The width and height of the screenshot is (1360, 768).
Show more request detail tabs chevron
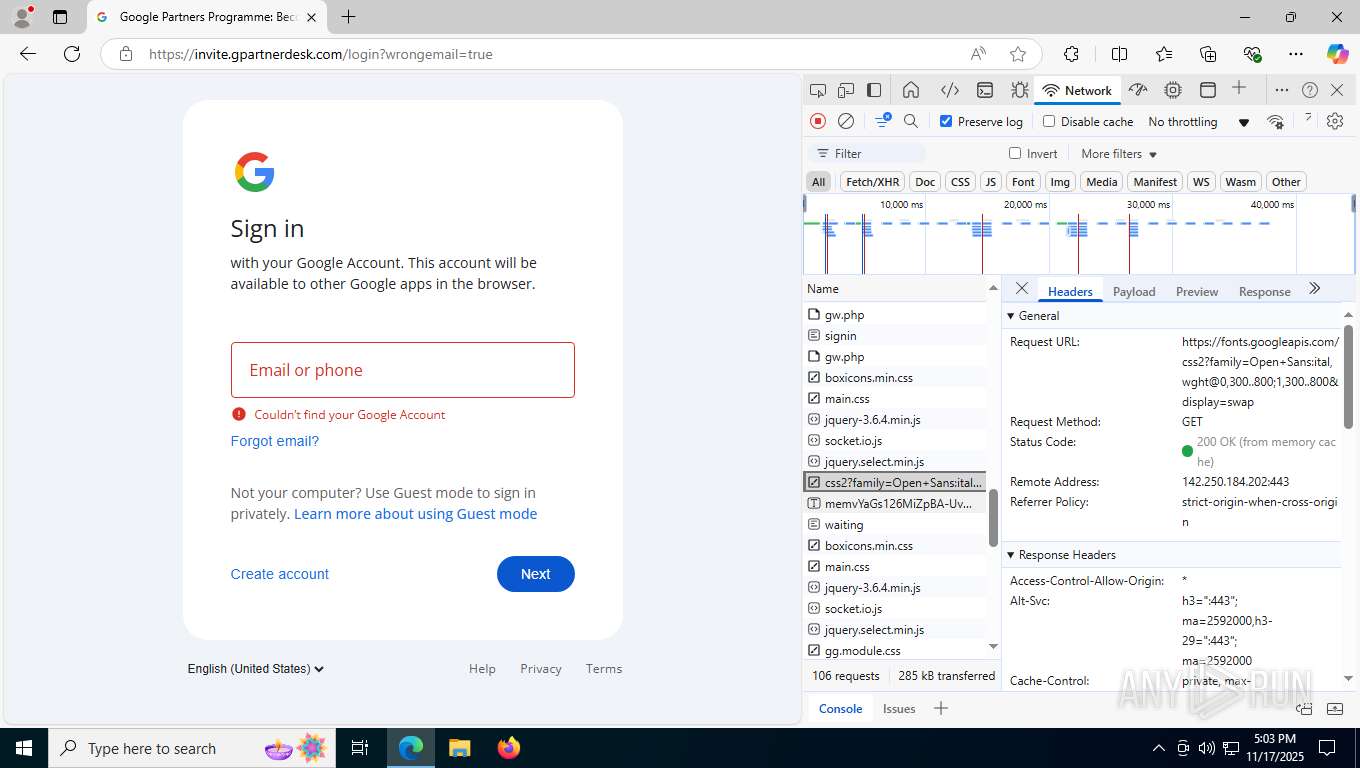coord(1315,289)
